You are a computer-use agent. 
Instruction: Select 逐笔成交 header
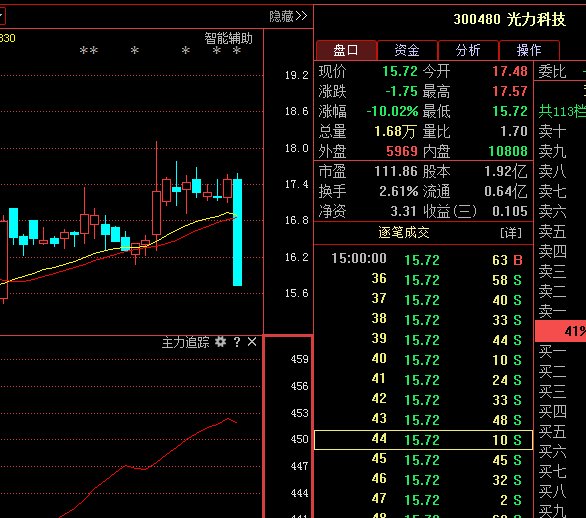[404, 232]
